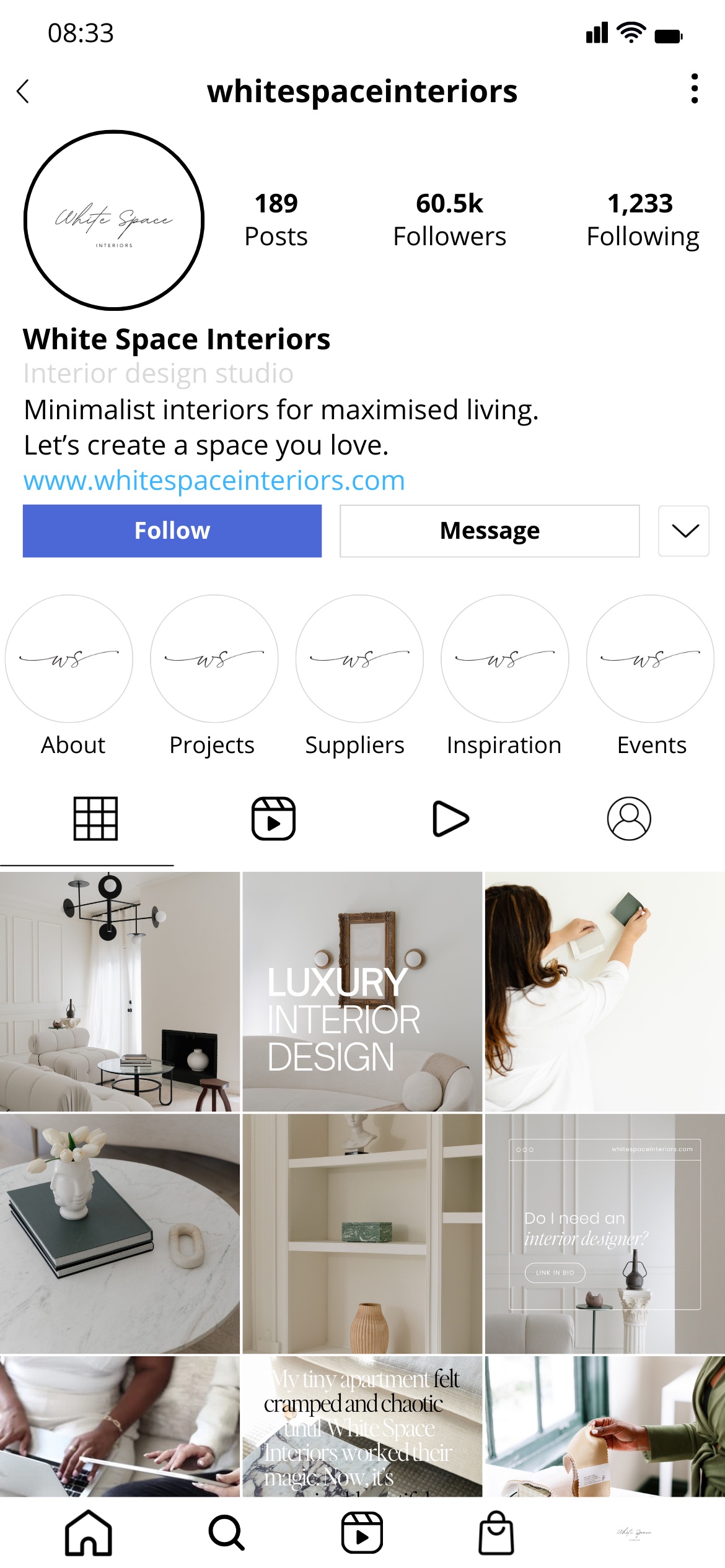
Task: Go back using the left chevron
Action: (23, 92)
